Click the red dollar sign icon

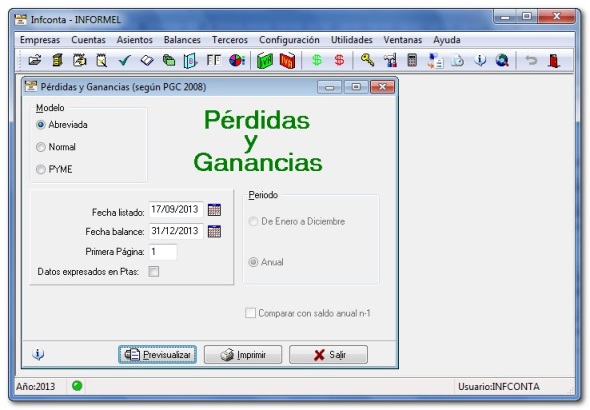[339, 60]
